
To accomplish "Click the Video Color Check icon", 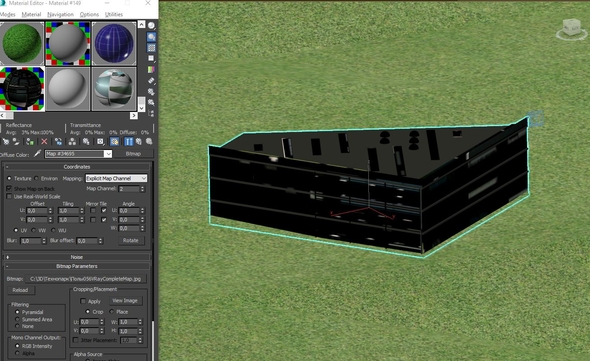I will (x=151, y=70).
